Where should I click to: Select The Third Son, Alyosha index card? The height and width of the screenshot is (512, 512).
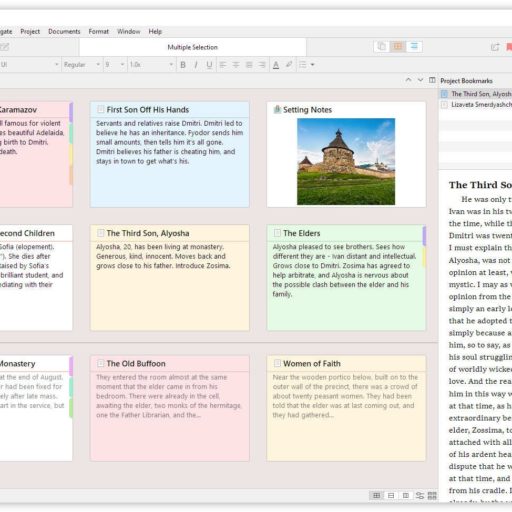click(170, 278)
